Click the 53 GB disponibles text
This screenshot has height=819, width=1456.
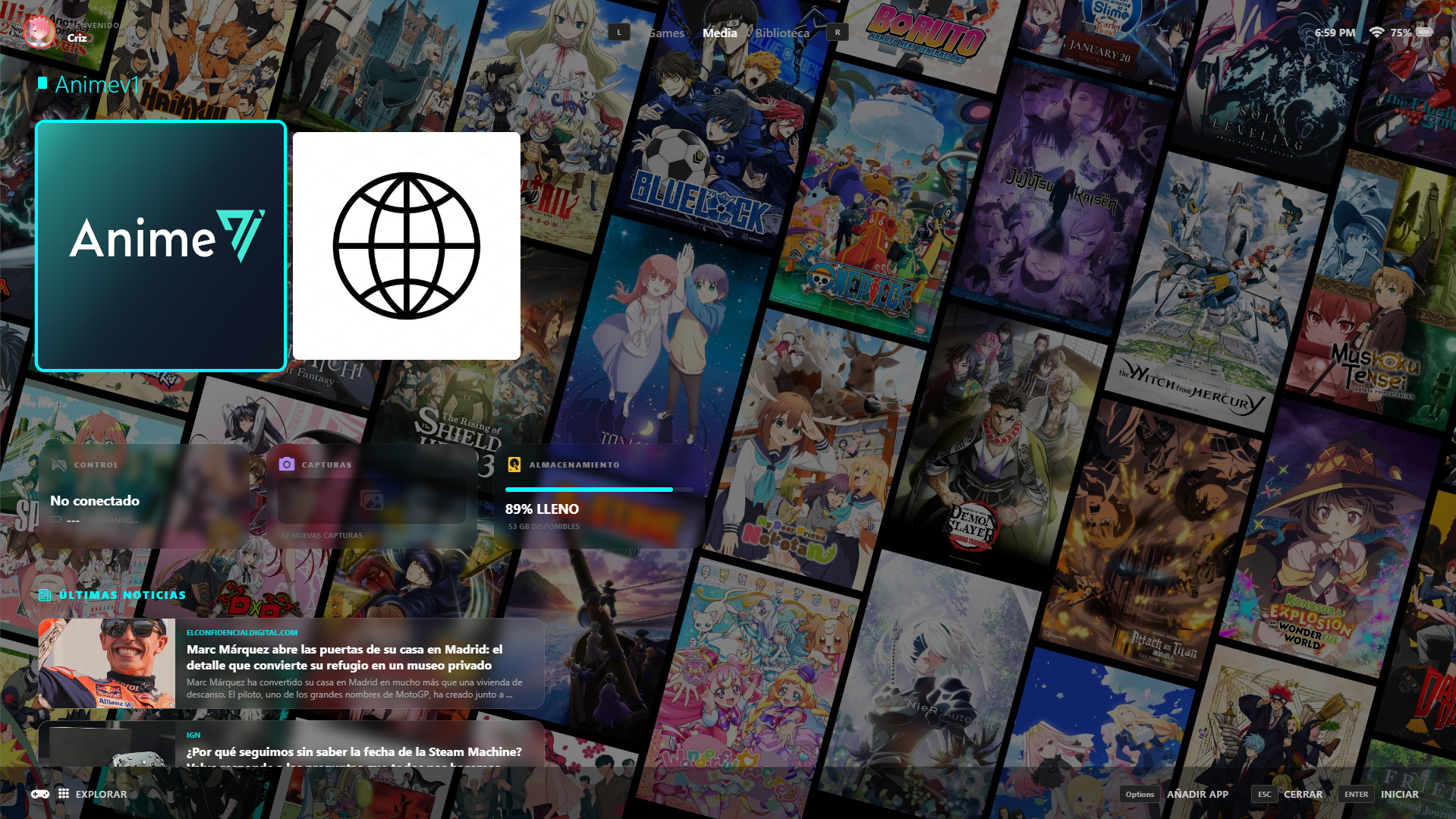pyautogui.click(x=543, y=526)
